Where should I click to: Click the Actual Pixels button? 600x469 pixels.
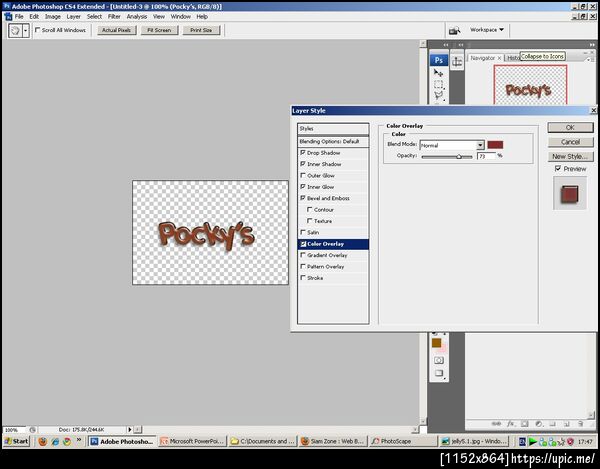[117, 30]
